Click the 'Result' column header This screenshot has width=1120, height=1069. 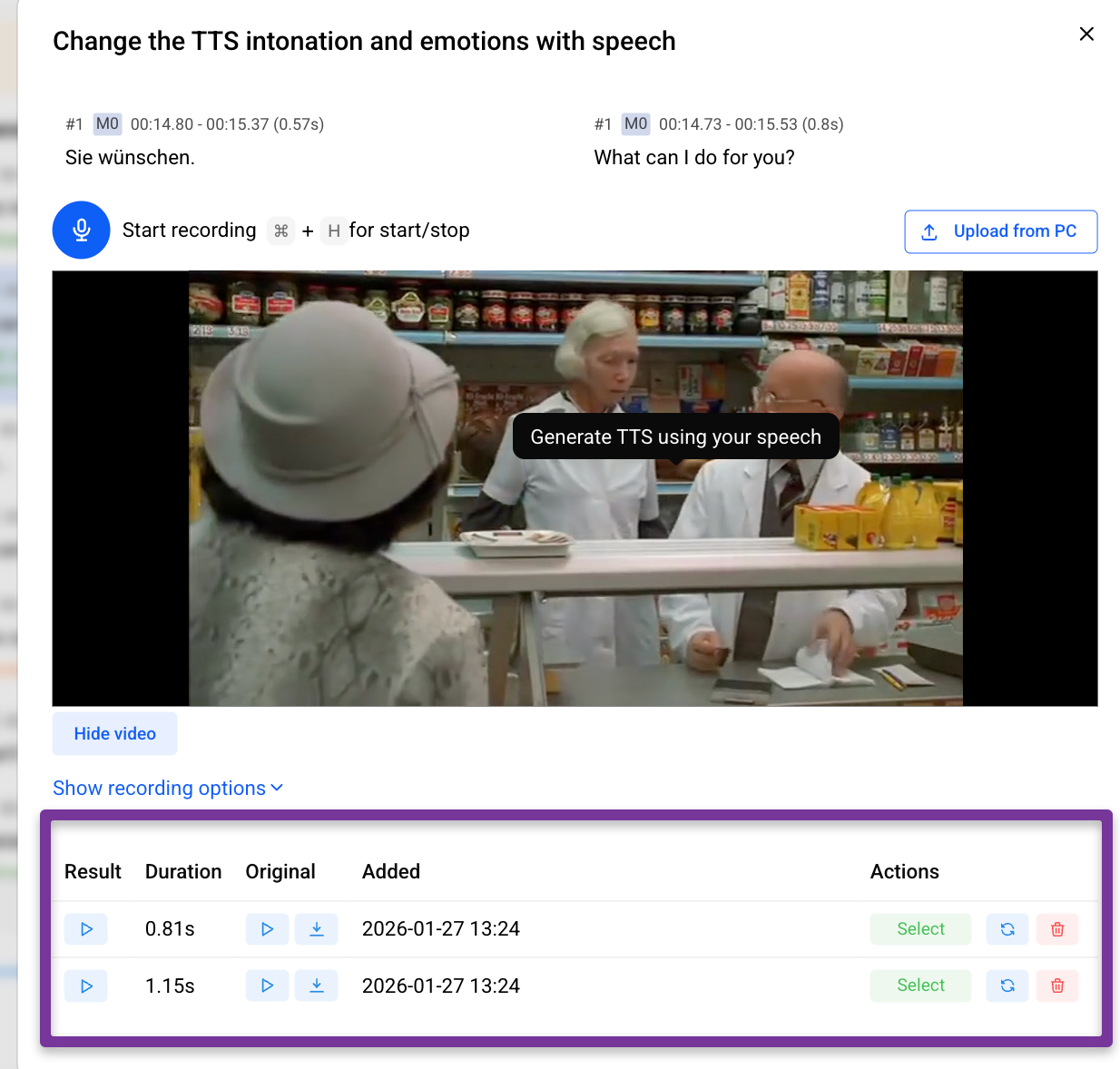tap(93, 872)
